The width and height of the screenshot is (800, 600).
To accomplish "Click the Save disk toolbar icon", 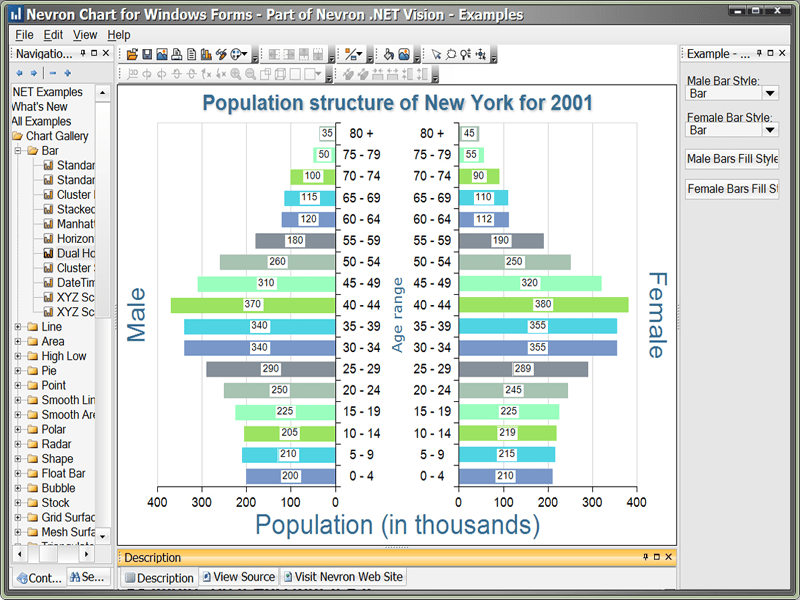I will coord(147,54).
